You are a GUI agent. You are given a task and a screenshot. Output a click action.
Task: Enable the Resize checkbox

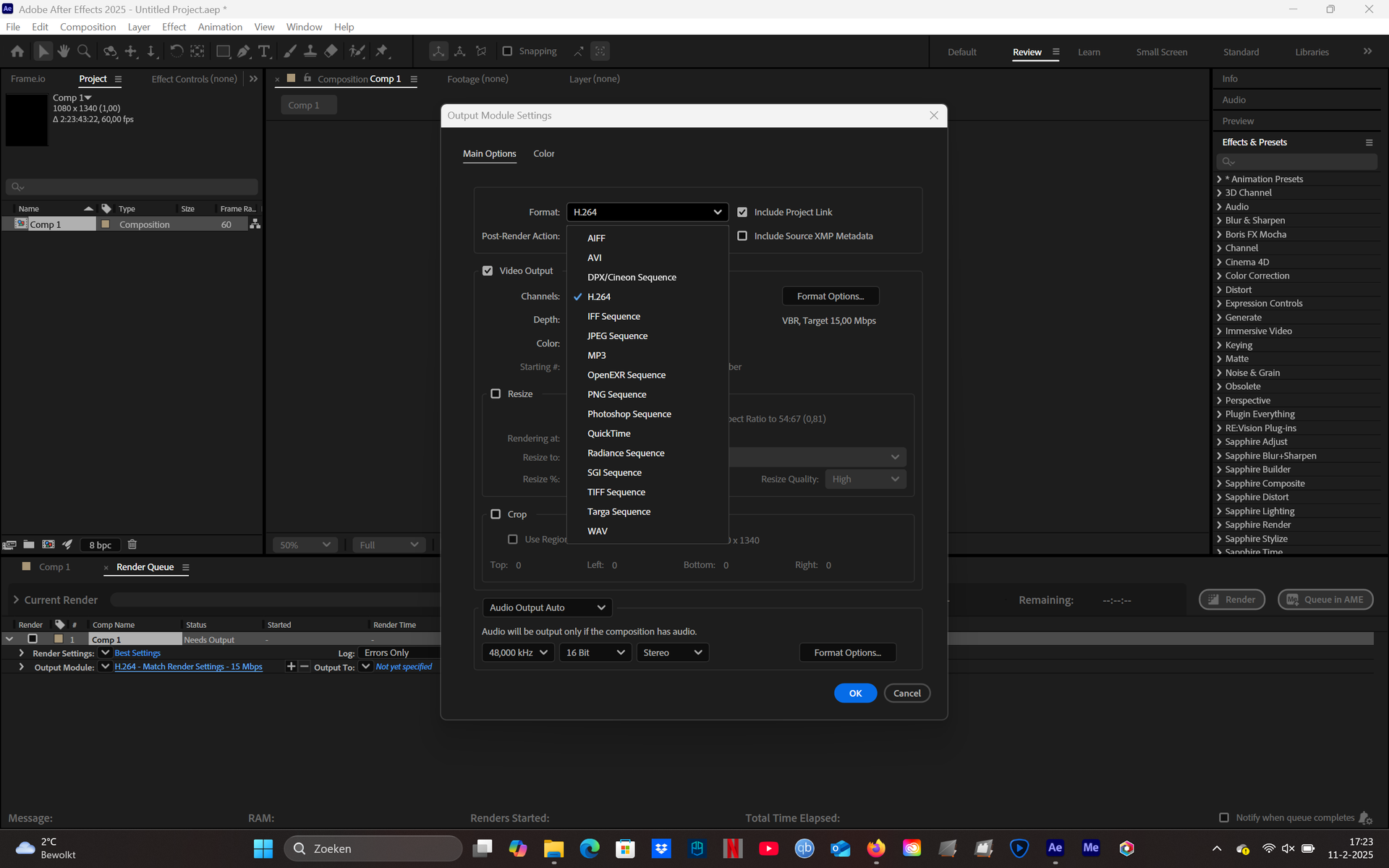click(496, 393)
